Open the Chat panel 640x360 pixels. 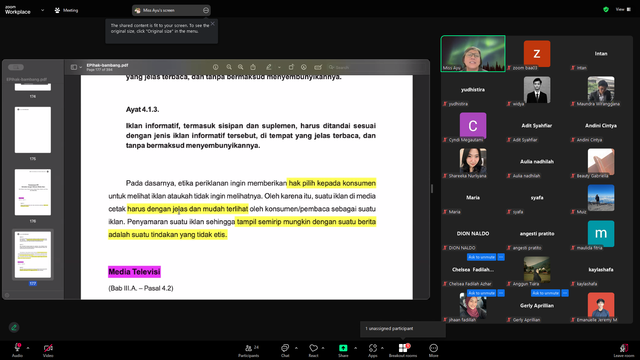point(285,350)
